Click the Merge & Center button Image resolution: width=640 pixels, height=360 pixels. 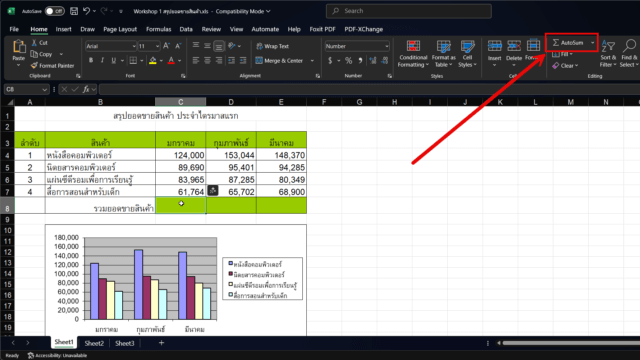tap(279, 60)
